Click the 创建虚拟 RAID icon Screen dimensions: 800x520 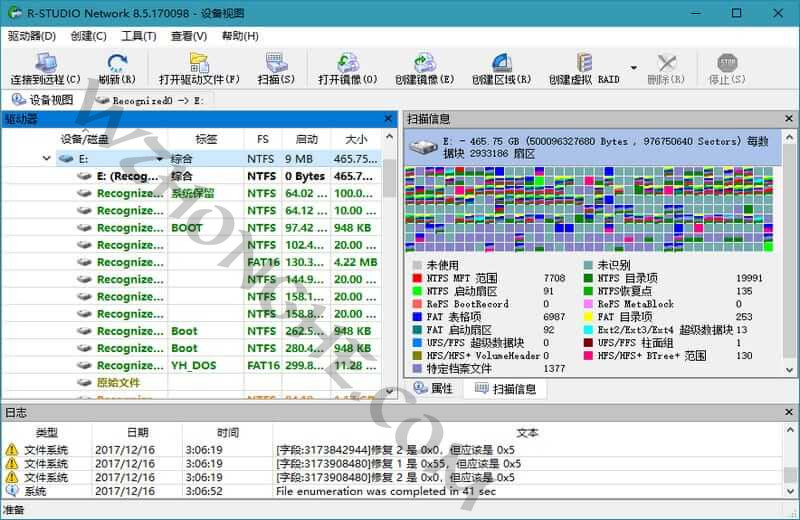coord(584,63)
